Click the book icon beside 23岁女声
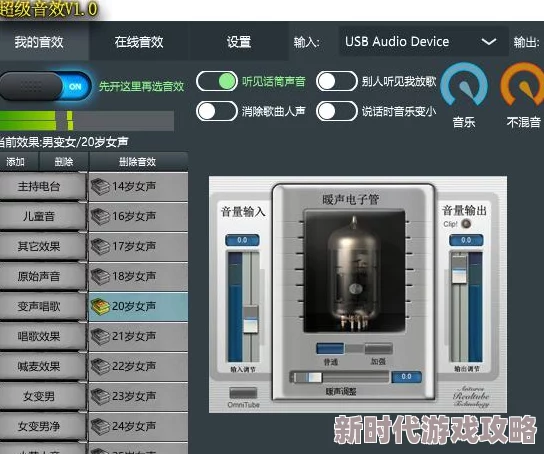The height and width of the screenshot is (454, 544). tap(100, 396)
